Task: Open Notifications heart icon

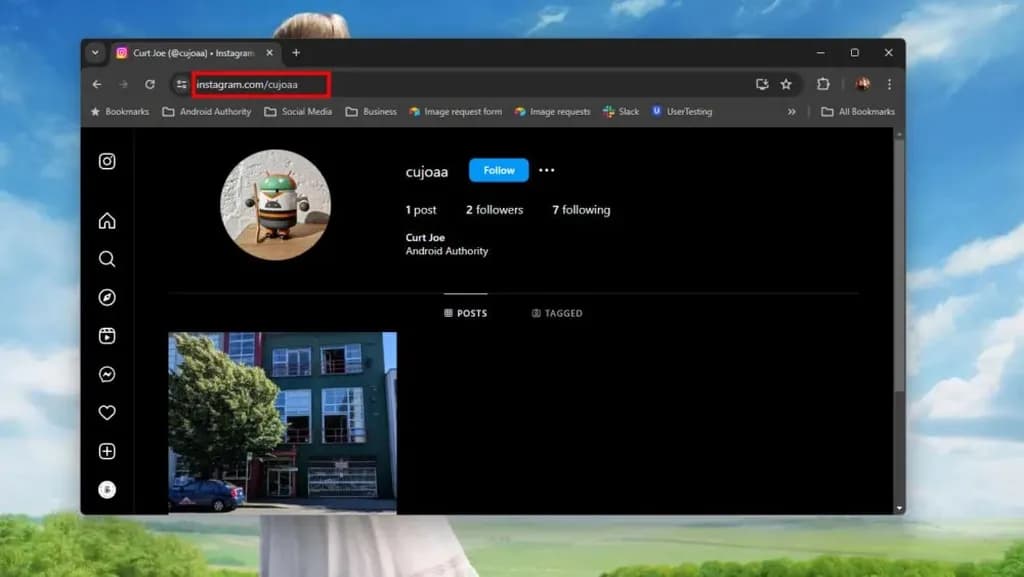Action: click(x=107, y=412)
